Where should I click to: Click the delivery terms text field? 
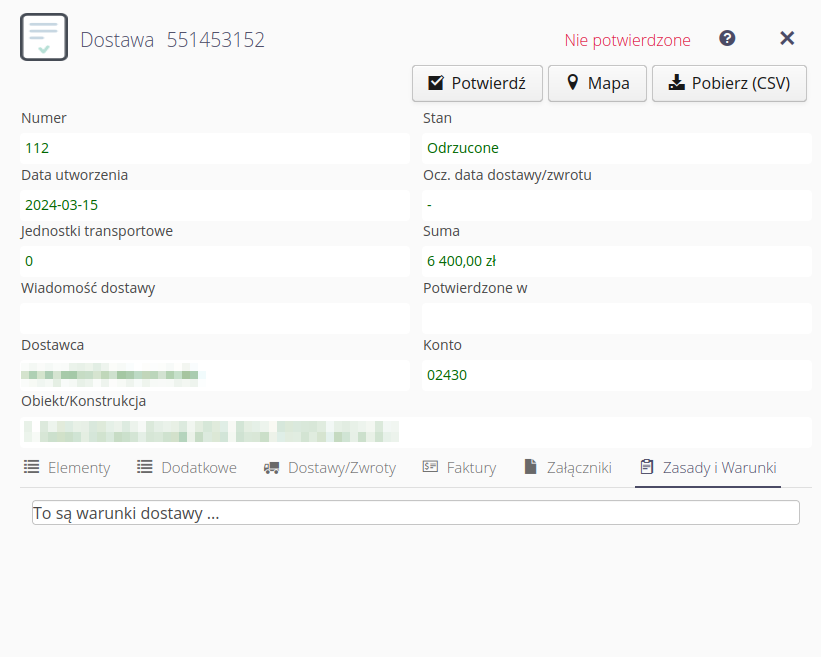[416, 513]
